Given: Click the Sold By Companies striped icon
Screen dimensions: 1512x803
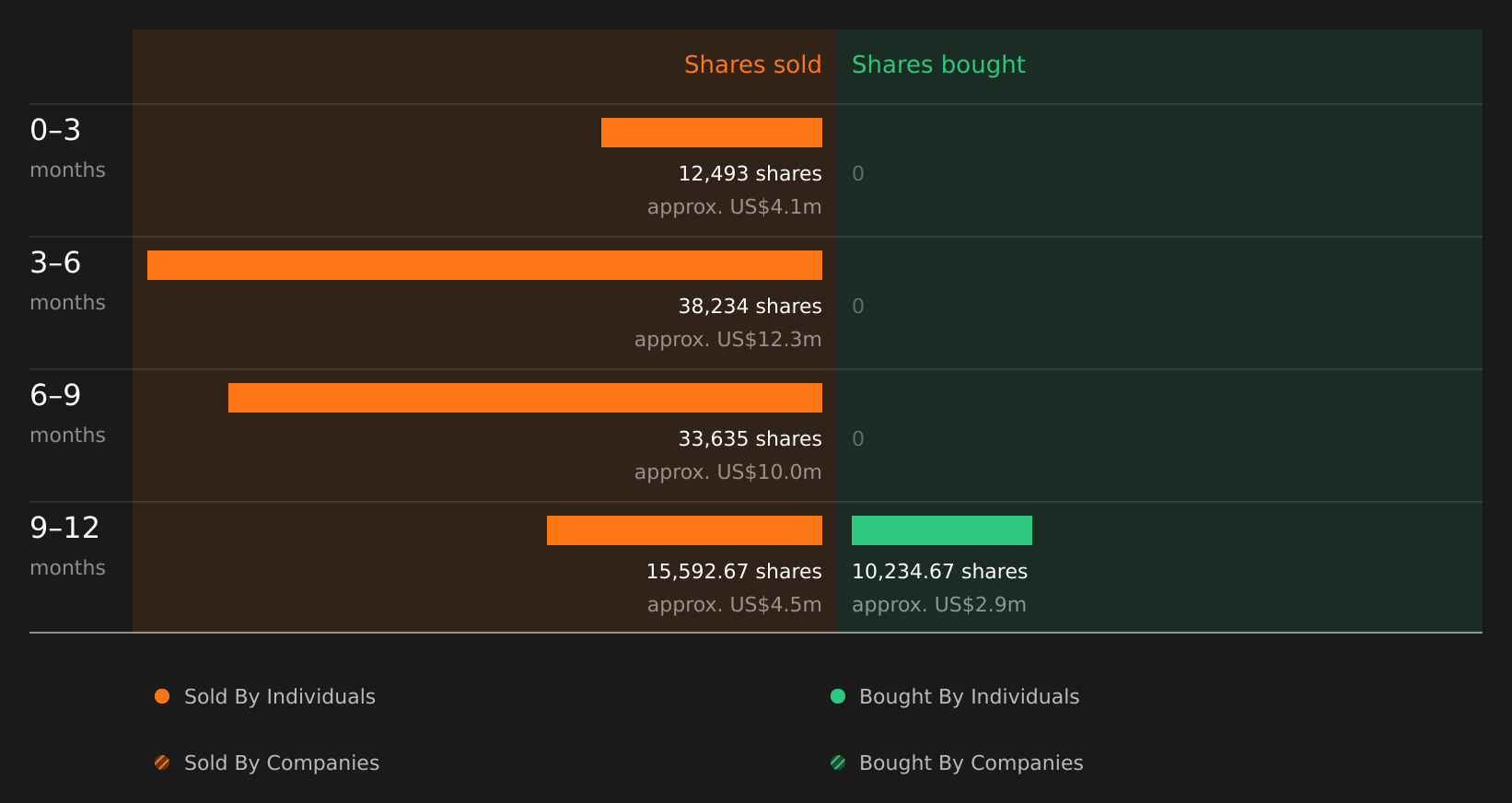Looking at the screenshot, I should point(162,762).
